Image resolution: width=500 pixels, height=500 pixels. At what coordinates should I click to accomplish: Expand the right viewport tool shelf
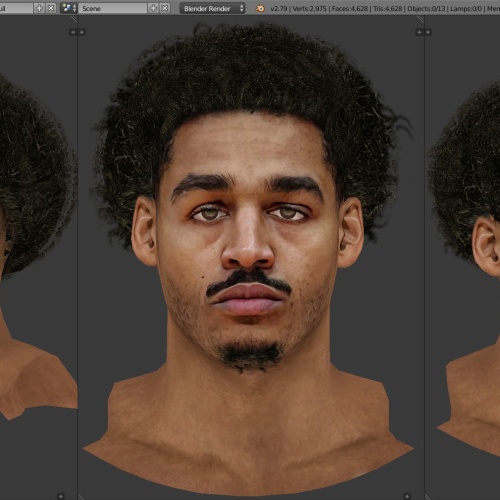coord(428,32)
